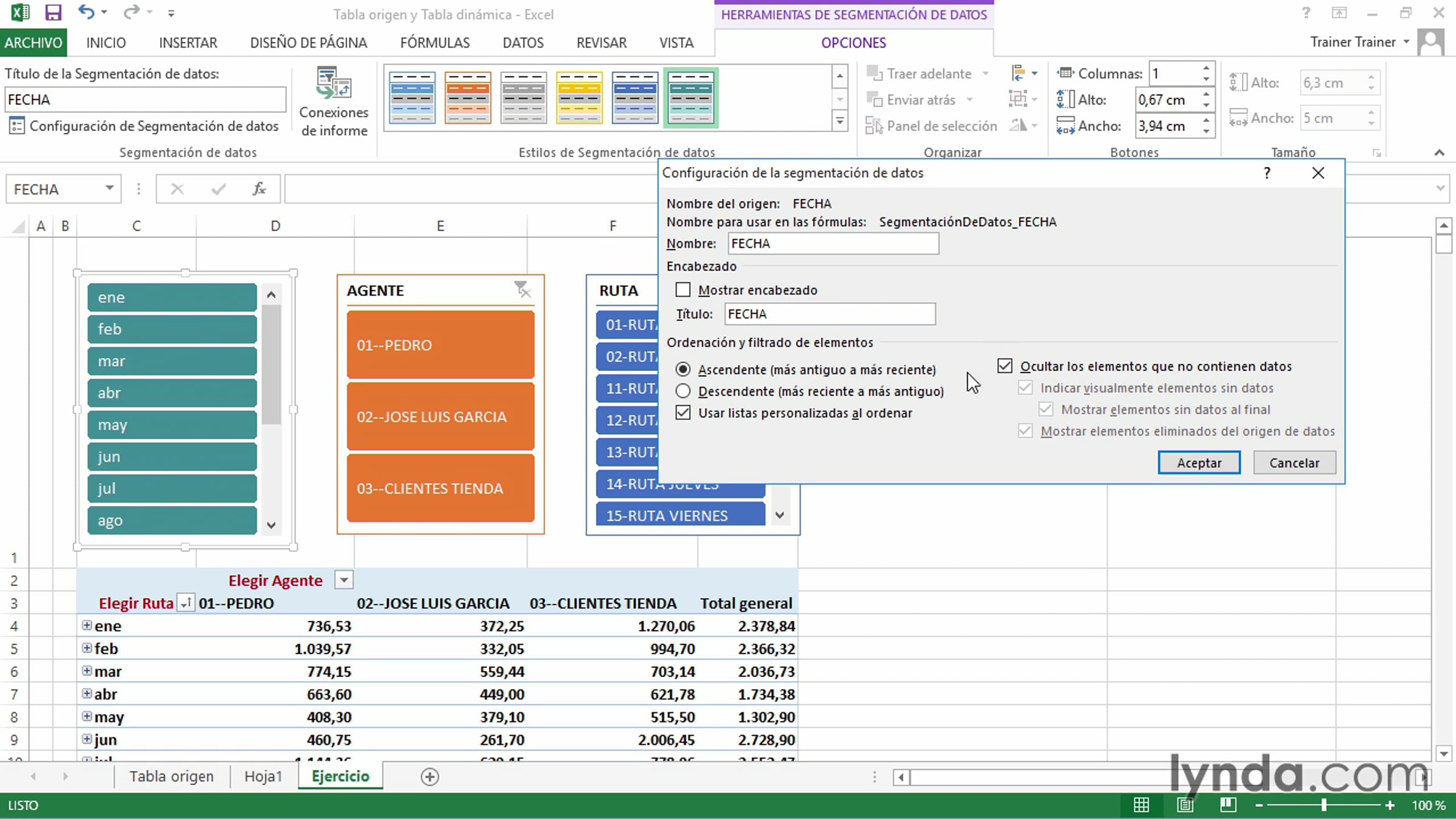This screenshot has height=819, width=1456.
Task: Select the OPCIONES contextual tab
Action: click(x=854, y=42)
